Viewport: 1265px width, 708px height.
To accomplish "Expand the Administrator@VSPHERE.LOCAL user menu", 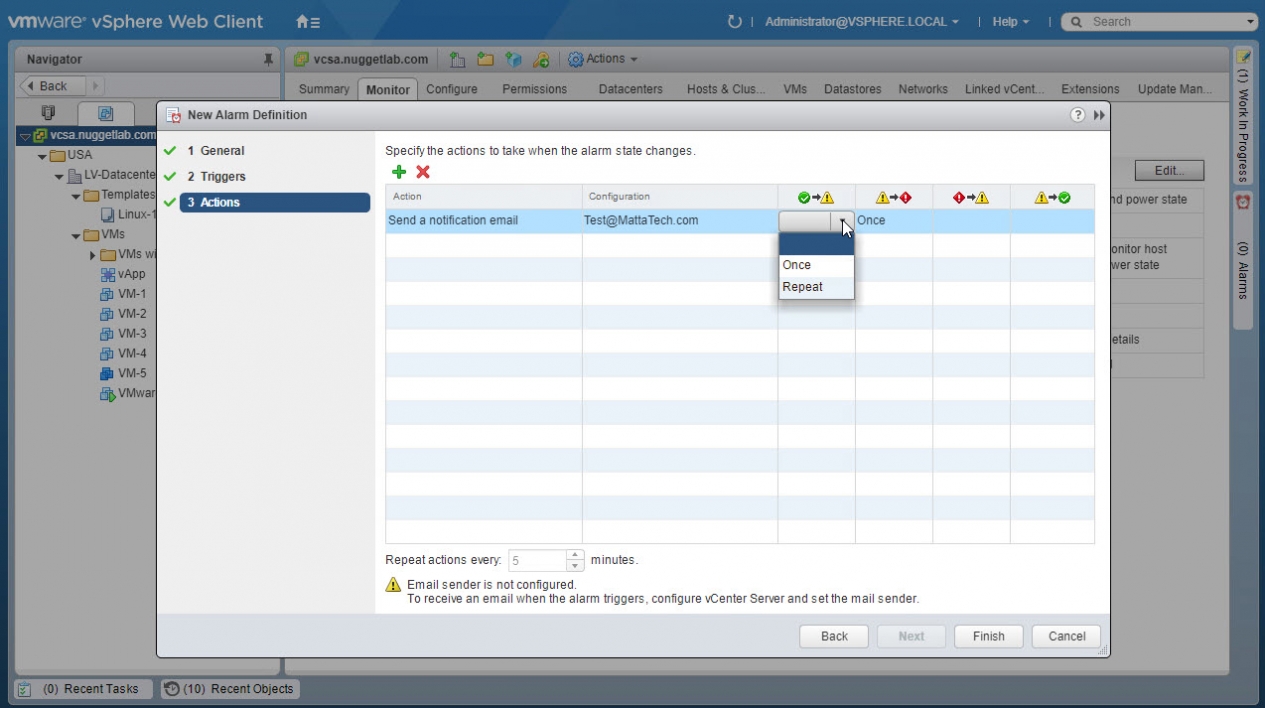I will tap(861, 22).
